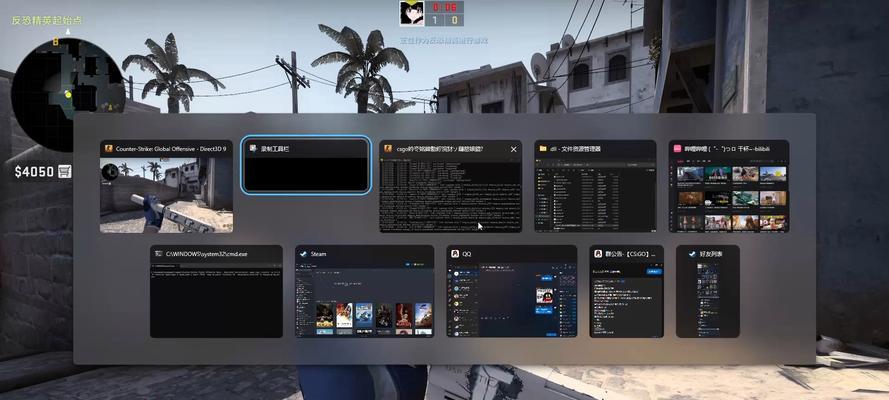Switch to the cmd.exe window preview
The height and width of the screenshot is (400, 889).
pyautogui.click(x=216, y=291)
